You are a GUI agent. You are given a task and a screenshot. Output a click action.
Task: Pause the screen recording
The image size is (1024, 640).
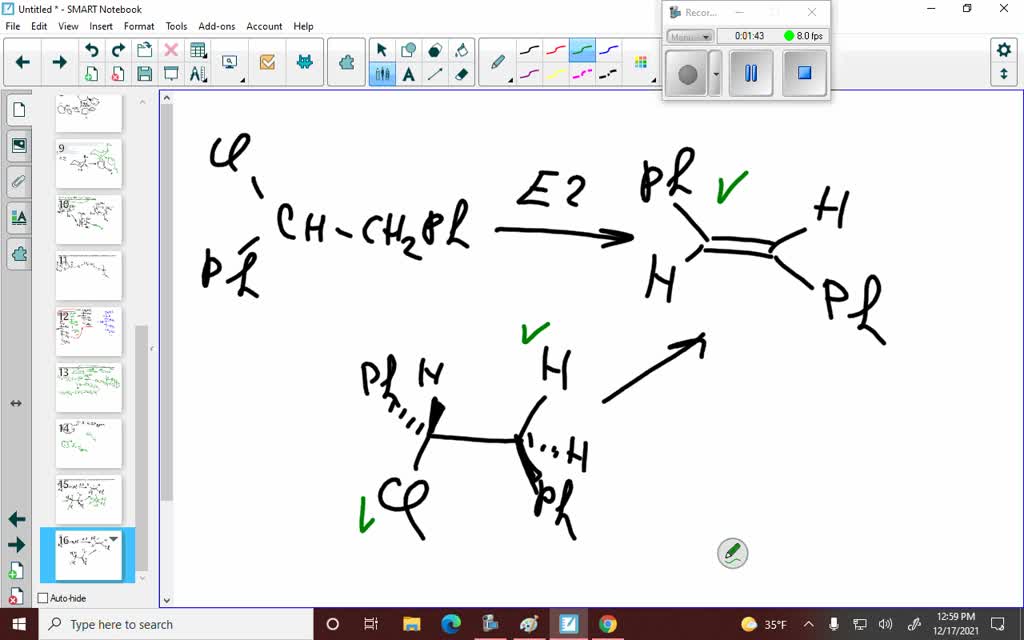751,72
